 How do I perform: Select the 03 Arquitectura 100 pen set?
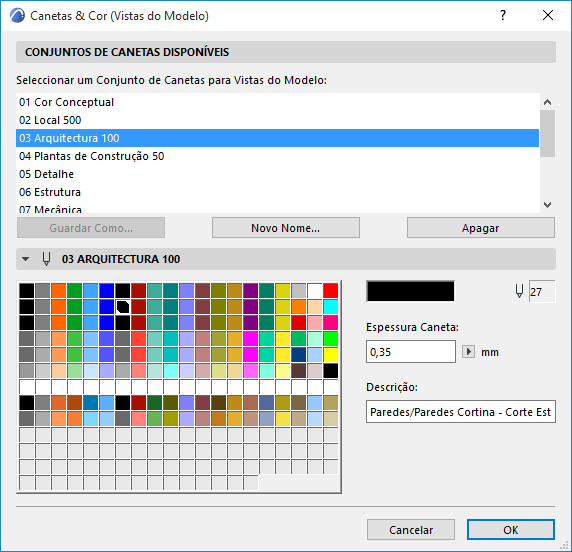tap(277, 138)
